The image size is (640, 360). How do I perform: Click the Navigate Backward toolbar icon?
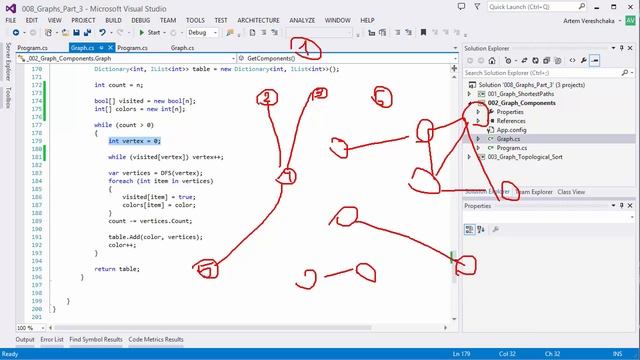tap(16, 32)
